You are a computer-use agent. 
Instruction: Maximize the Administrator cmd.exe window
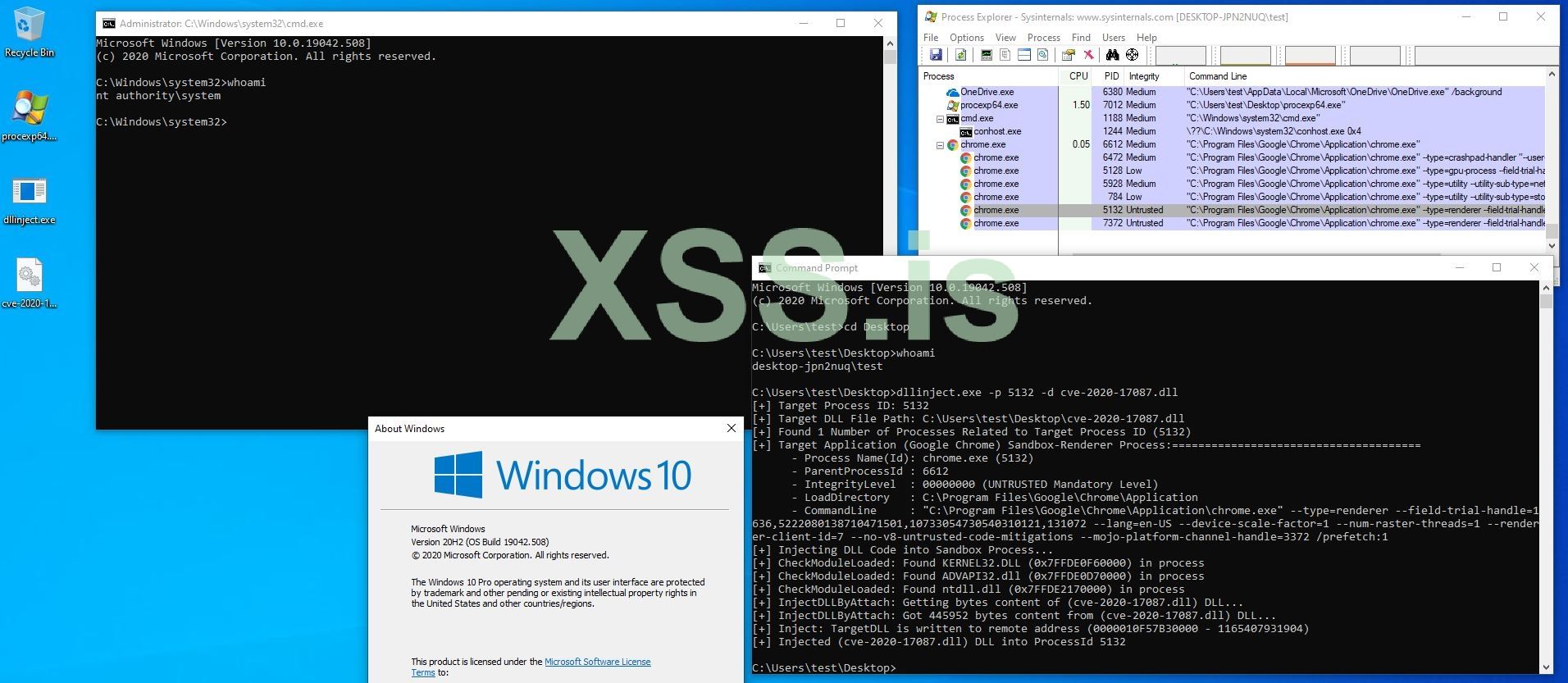[x=840, y=24]
